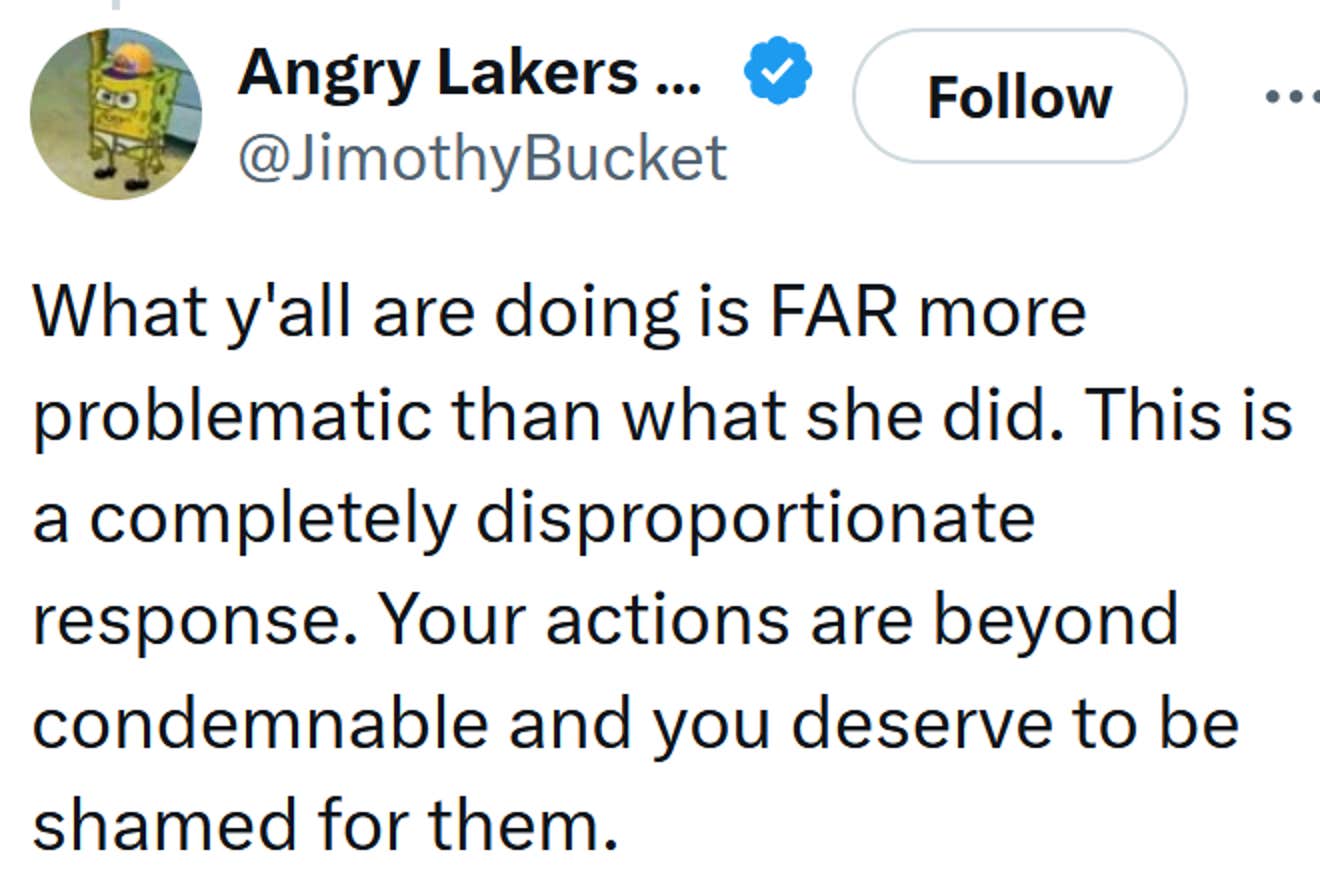Click the SpongeBob meme profile picture

tap(115, 110)
